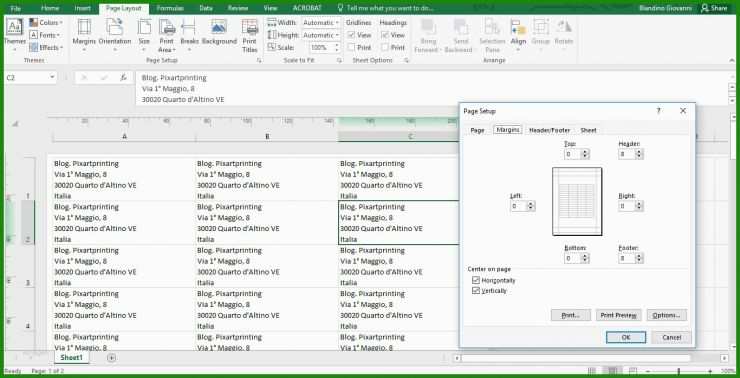Screen dimensions: 740x378
Task: Switch to Normal view icon
Action: pyautogui.click(x=591, y=371)
